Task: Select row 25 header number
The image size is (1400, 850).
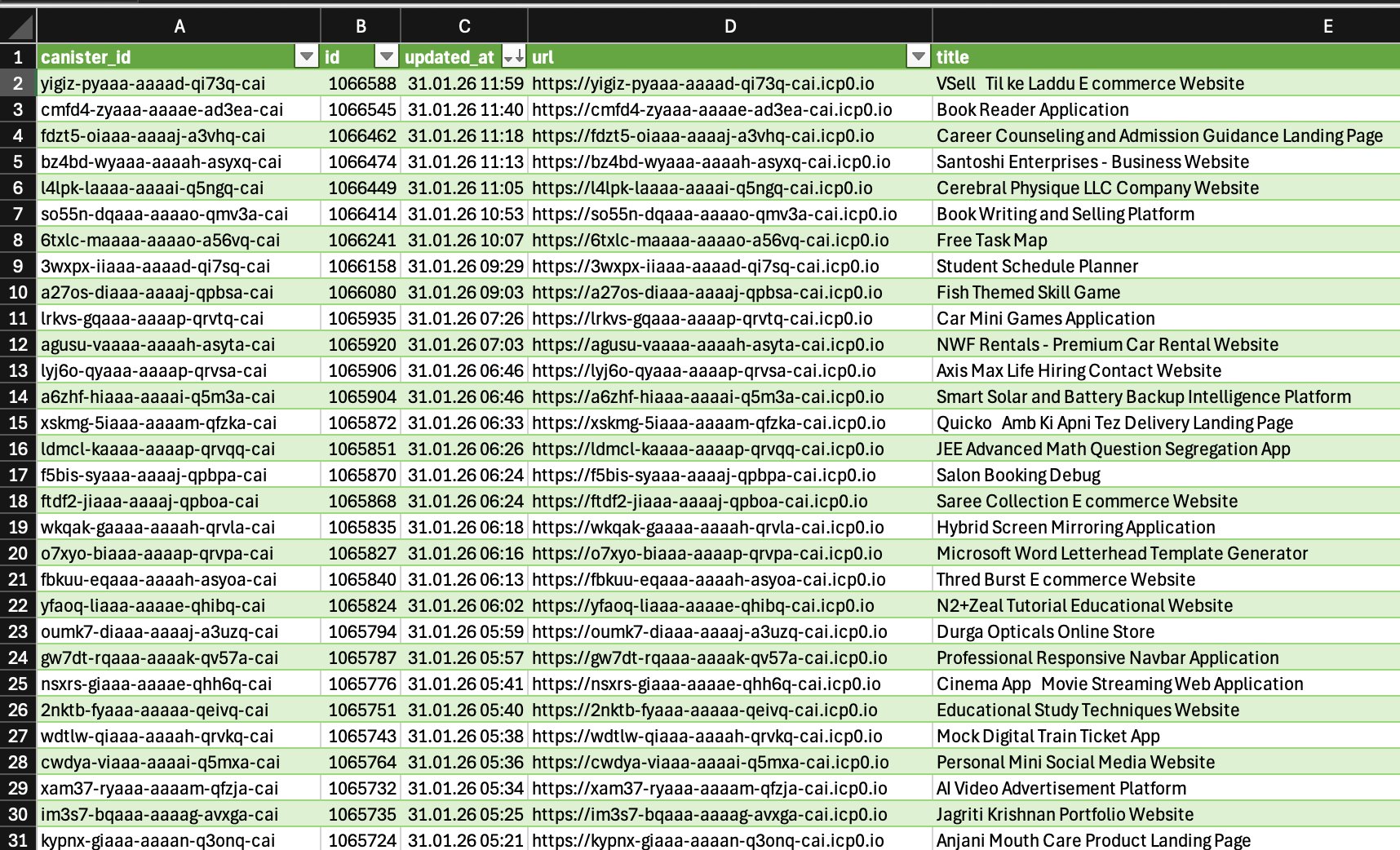Action: click(x=18, y=684)
